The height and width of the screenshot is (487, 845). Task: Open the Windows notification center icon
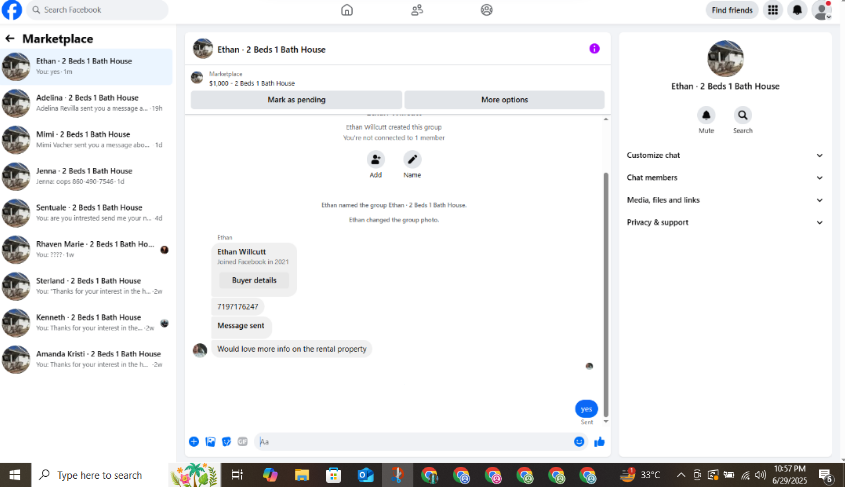click(x=826, y=475)
